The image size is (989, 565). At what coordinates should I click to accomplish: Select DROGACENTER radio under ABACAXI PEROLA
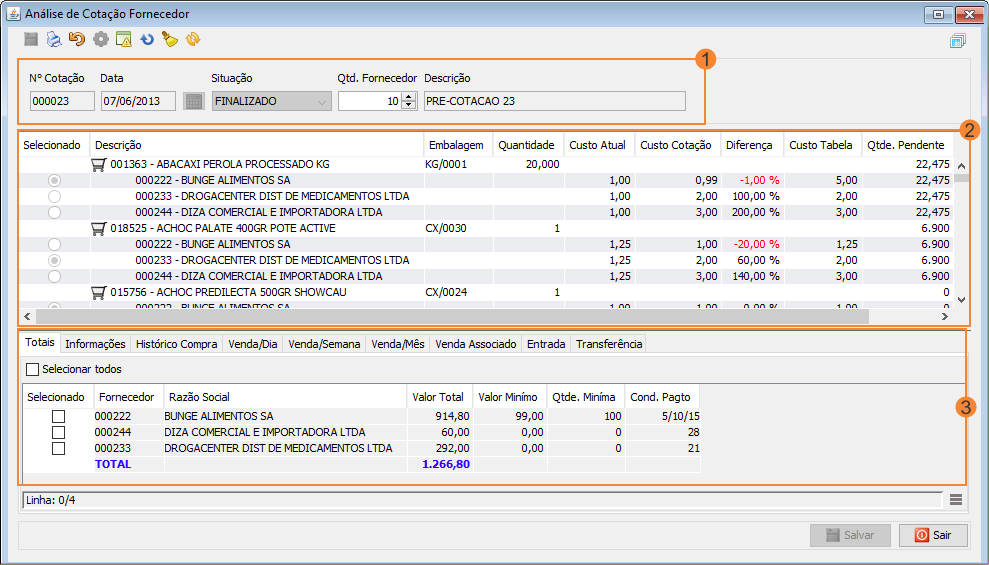[55, 196]
